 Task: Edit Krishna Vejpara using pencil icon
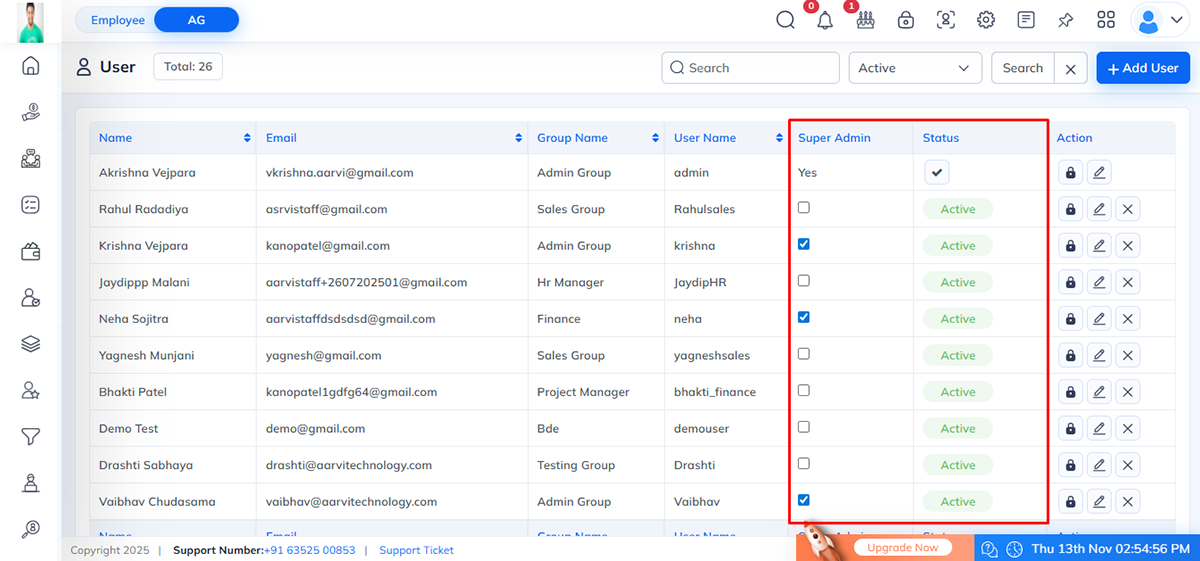(x=1099, y=246)
